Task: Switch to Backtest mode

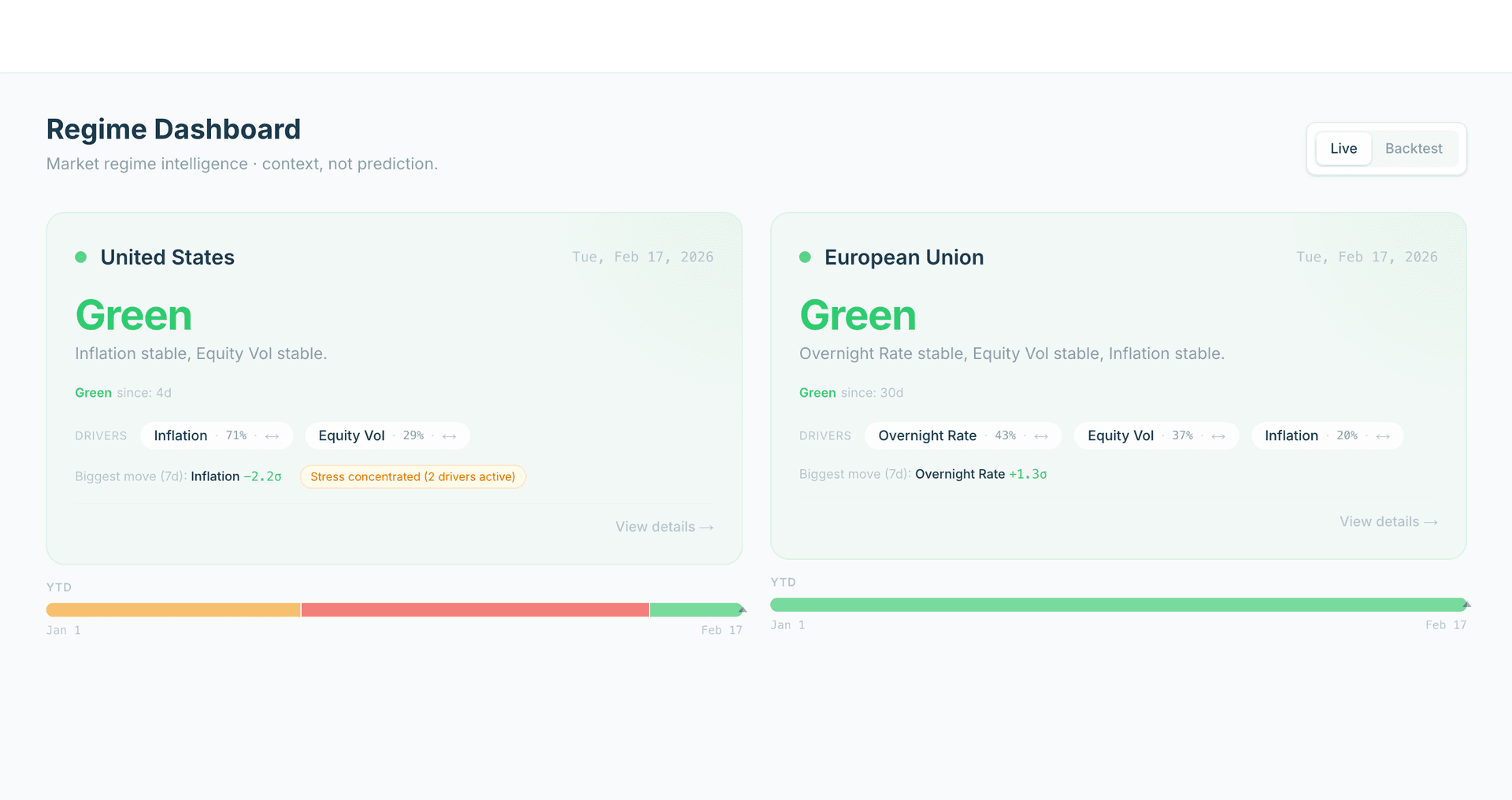Action: 1414,149
